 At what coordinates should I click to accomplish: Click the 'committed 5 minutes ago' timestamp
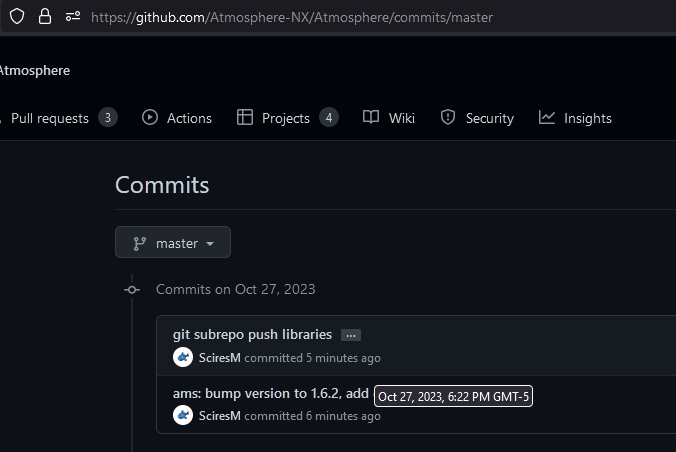[x=313, y=358]
